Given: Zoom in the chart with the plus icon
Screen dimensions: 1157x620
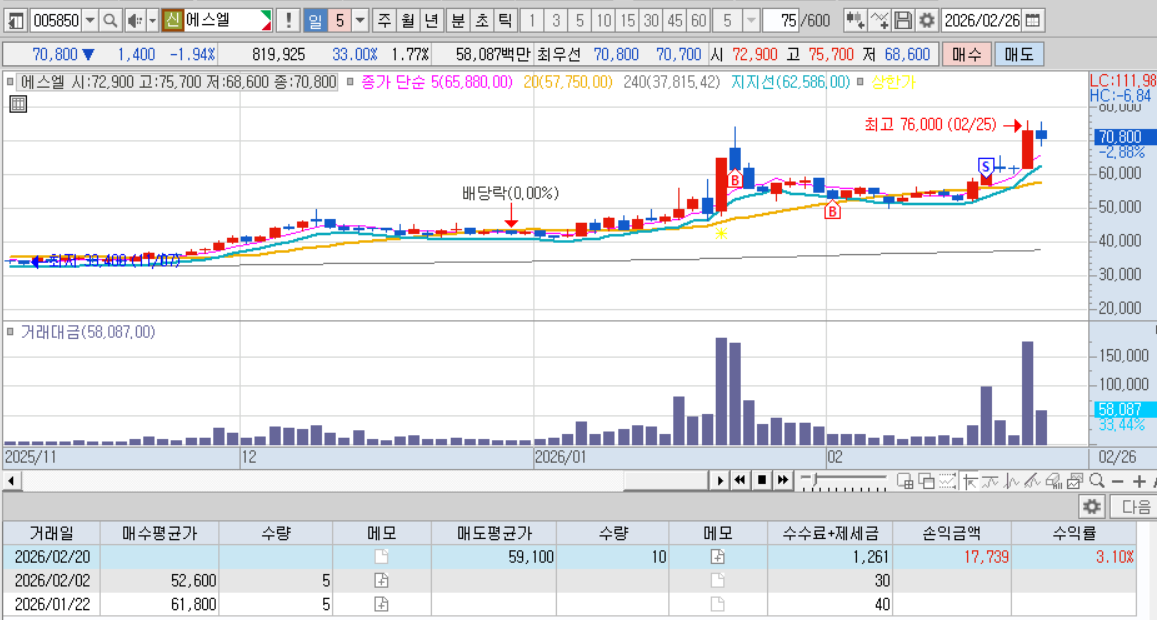Looking at the screenshot, I should coord(1139,481).
